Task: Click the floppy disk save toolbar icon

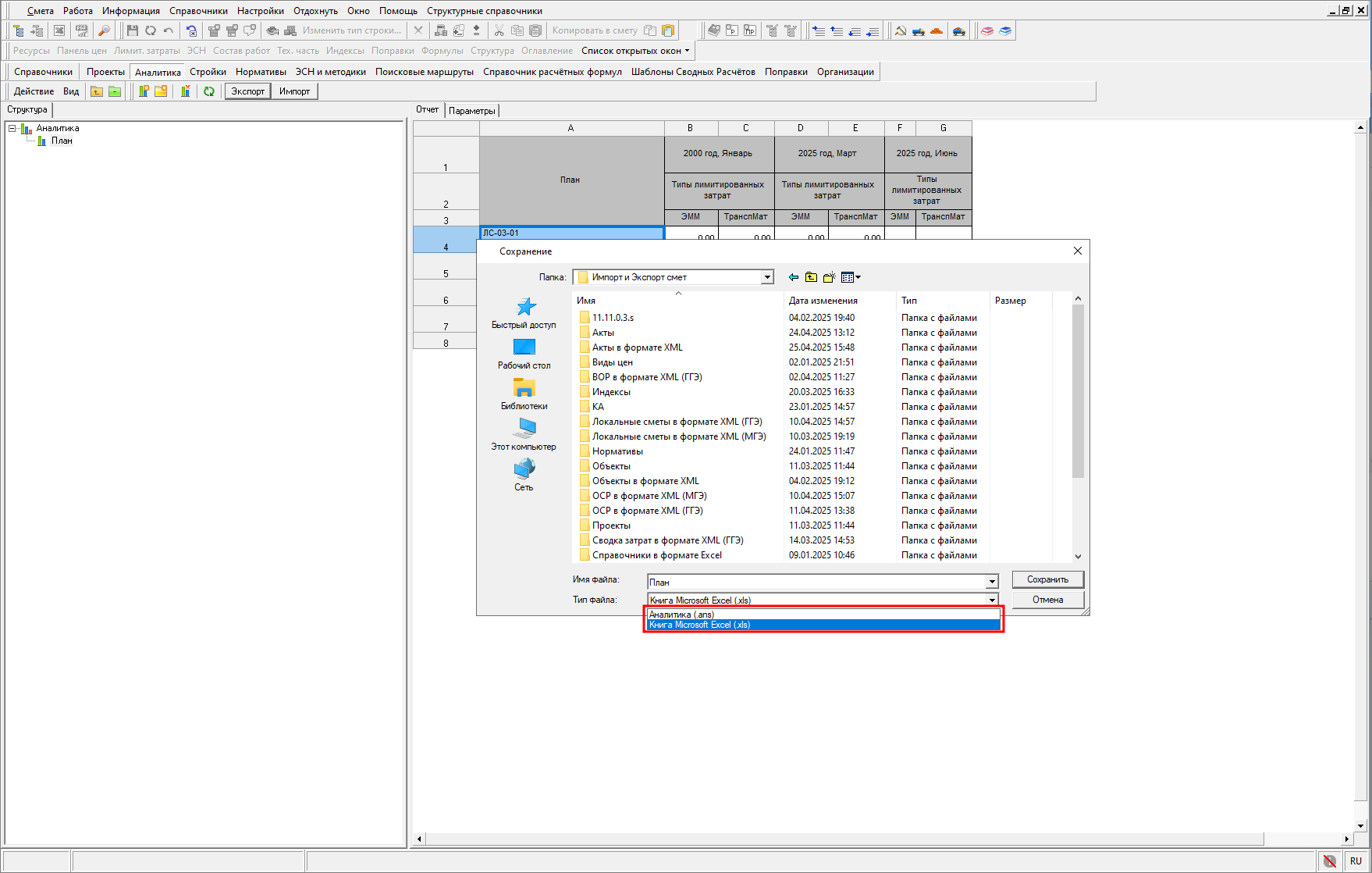Action: point(133,30)
